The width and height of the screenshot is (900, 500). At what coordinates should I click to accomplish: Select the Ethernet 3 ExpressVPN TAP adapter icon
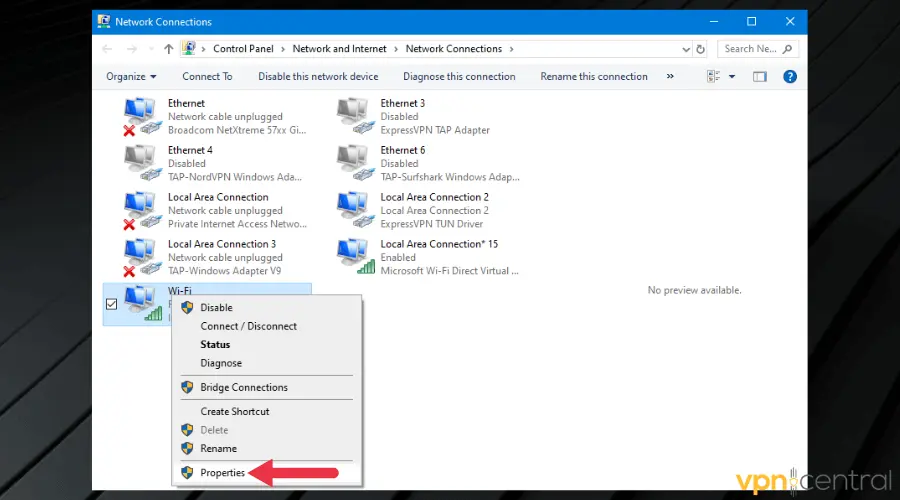(355, 116)
